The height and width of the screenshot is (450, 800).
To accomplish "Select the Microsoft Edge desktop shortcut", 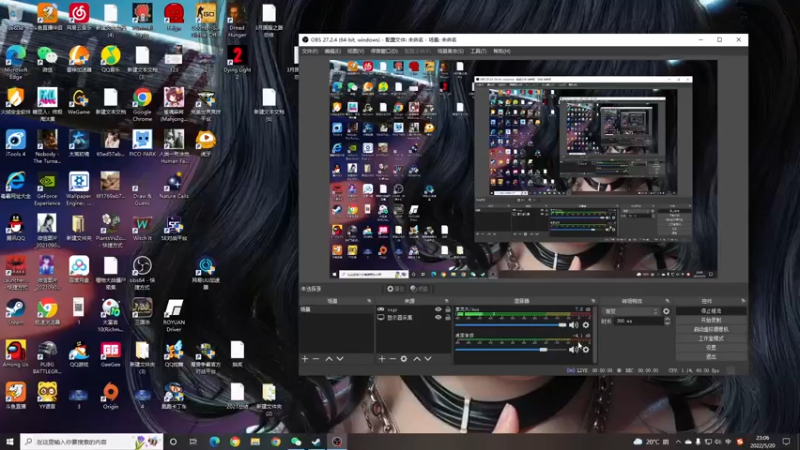I will click(15, 62).
